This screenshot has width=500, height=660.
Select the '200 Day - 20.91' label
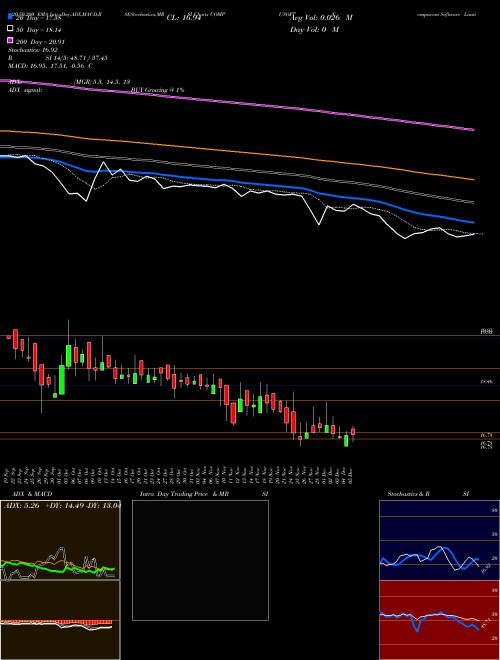(x=40, y=42)
